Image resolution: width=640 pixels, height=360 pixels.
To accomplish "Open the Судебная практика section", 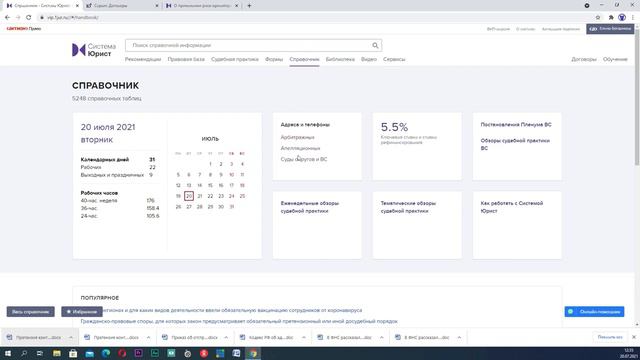I will (235, 59).
